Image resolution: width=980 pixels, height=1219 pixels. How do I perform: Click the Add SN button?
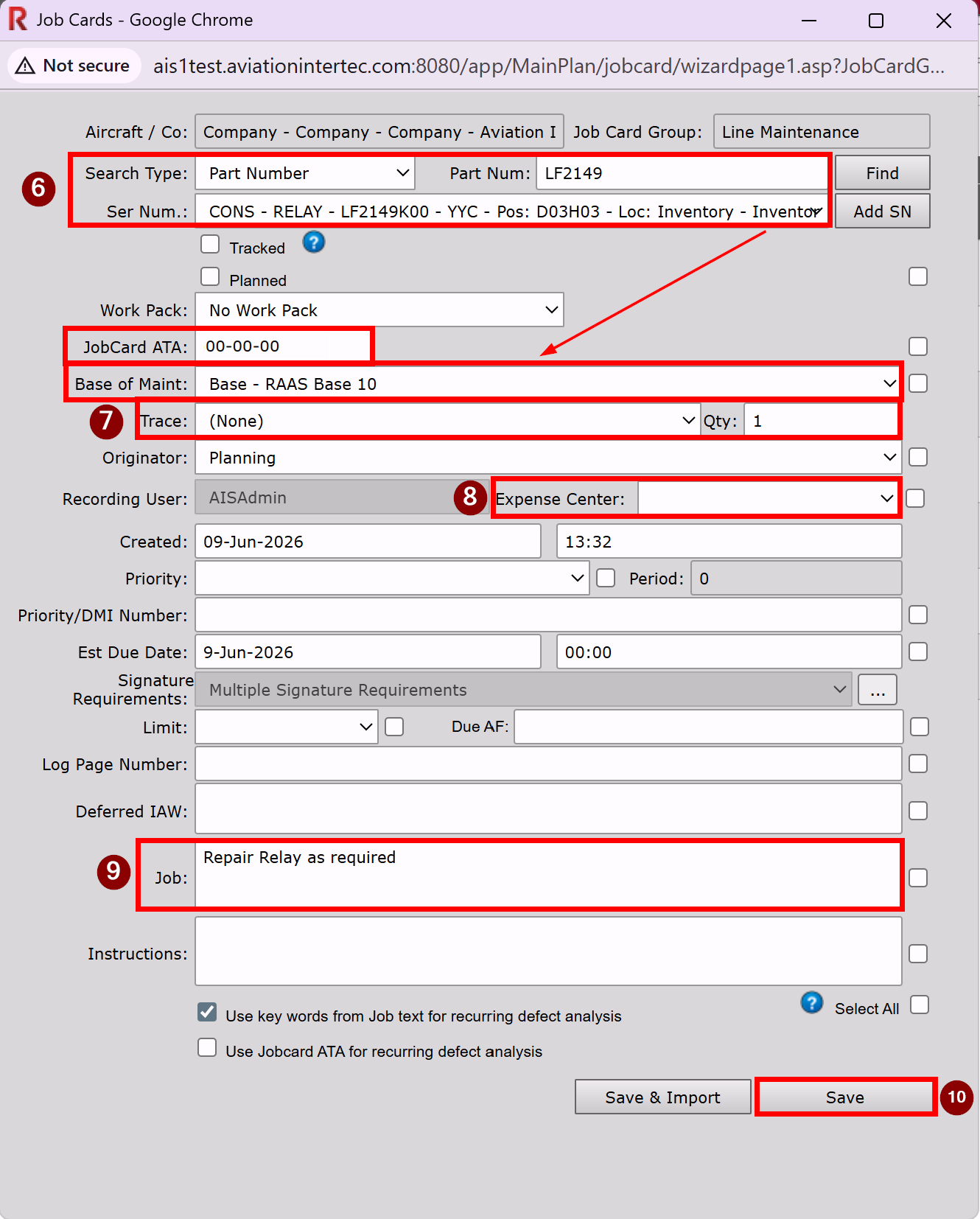(x=883, y=212)
